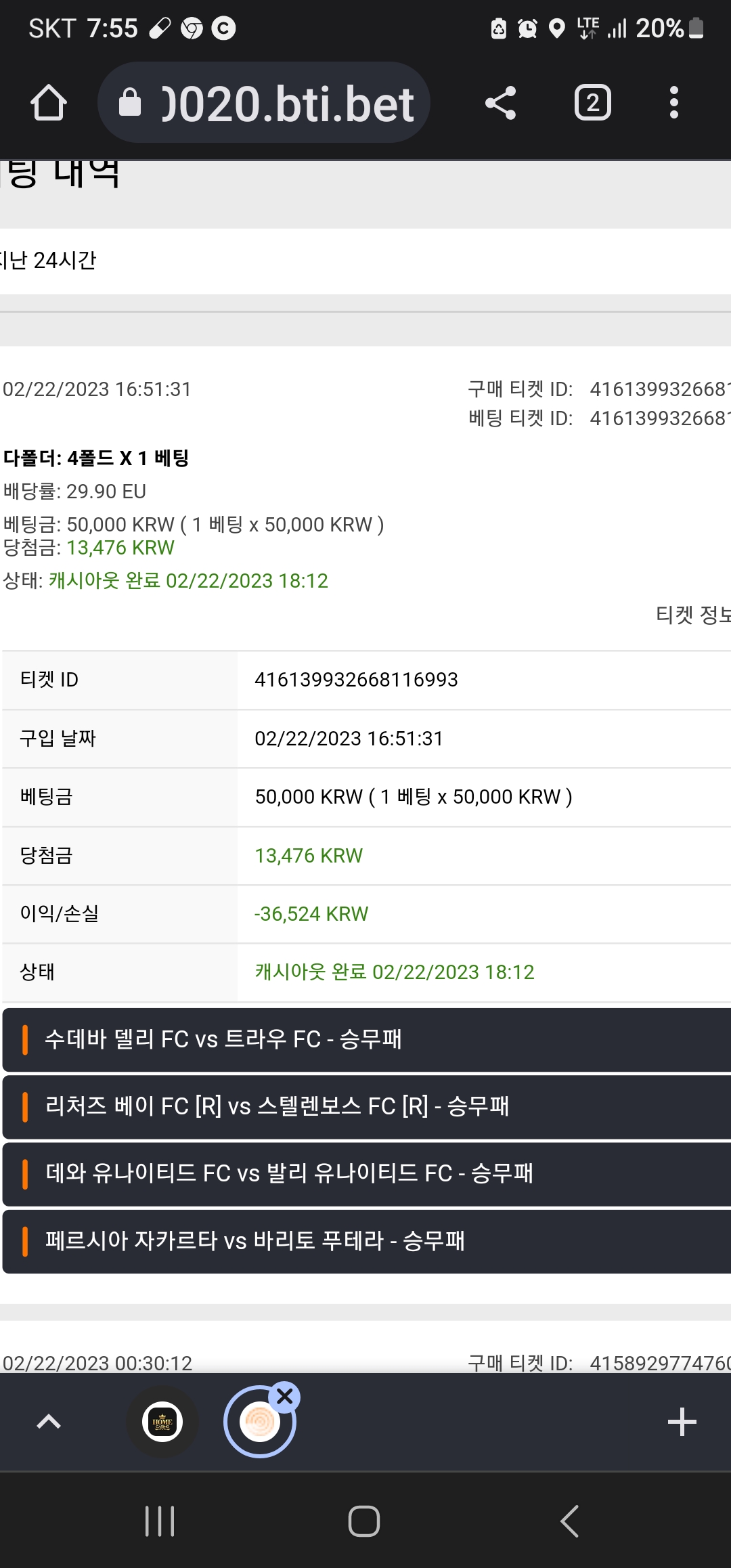Tap the Android back navigation button
This screenshot has width=731, height=1568.
570,1521
